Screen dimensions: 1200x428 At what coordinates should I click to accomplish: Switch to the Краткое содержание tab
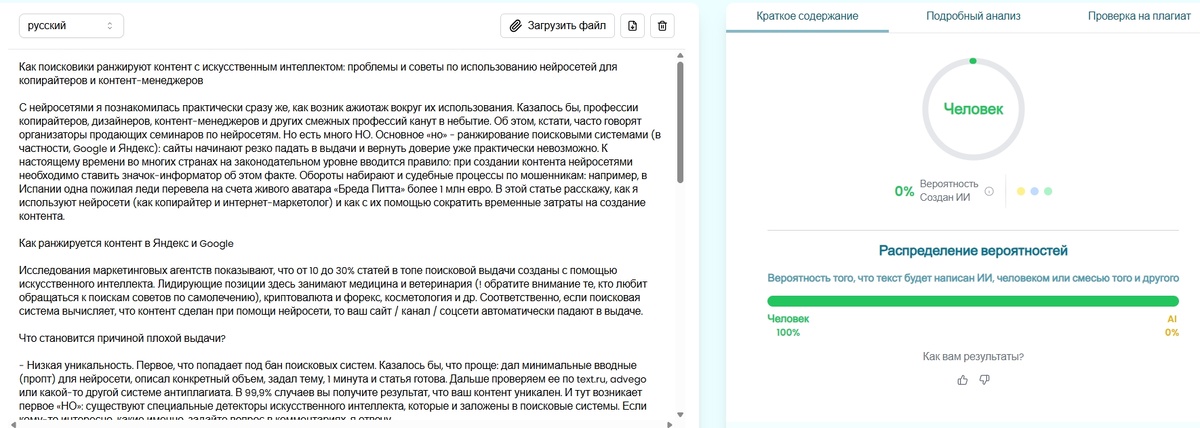pyautogui.click(x=807, y=16)
